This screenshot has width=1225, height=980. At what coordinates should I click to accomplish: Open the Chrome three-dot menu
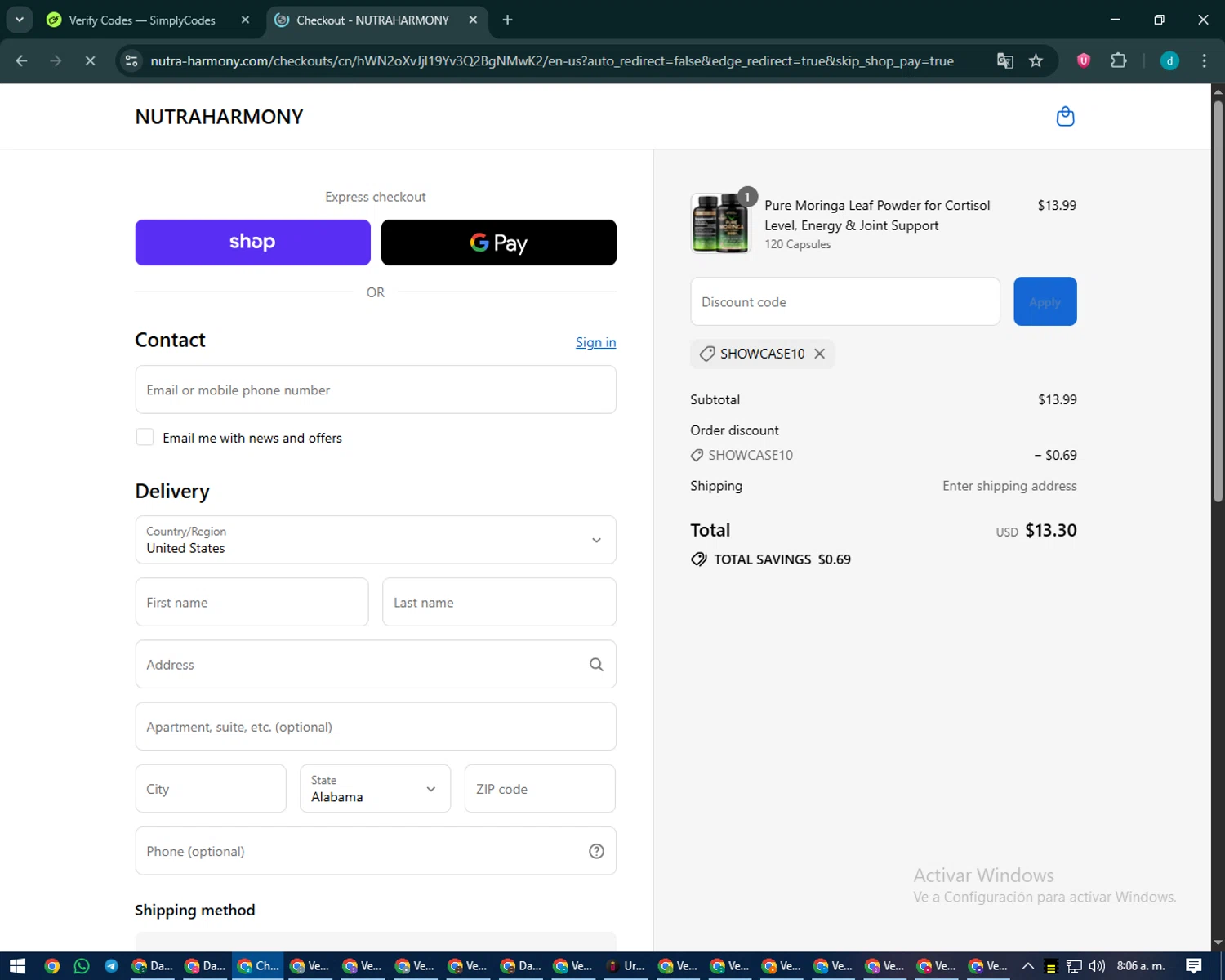1204,60
